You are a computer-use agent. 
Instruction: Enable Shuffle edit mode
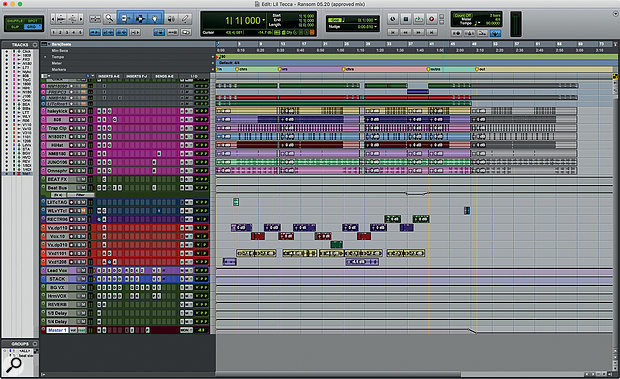tap(14, 21)
